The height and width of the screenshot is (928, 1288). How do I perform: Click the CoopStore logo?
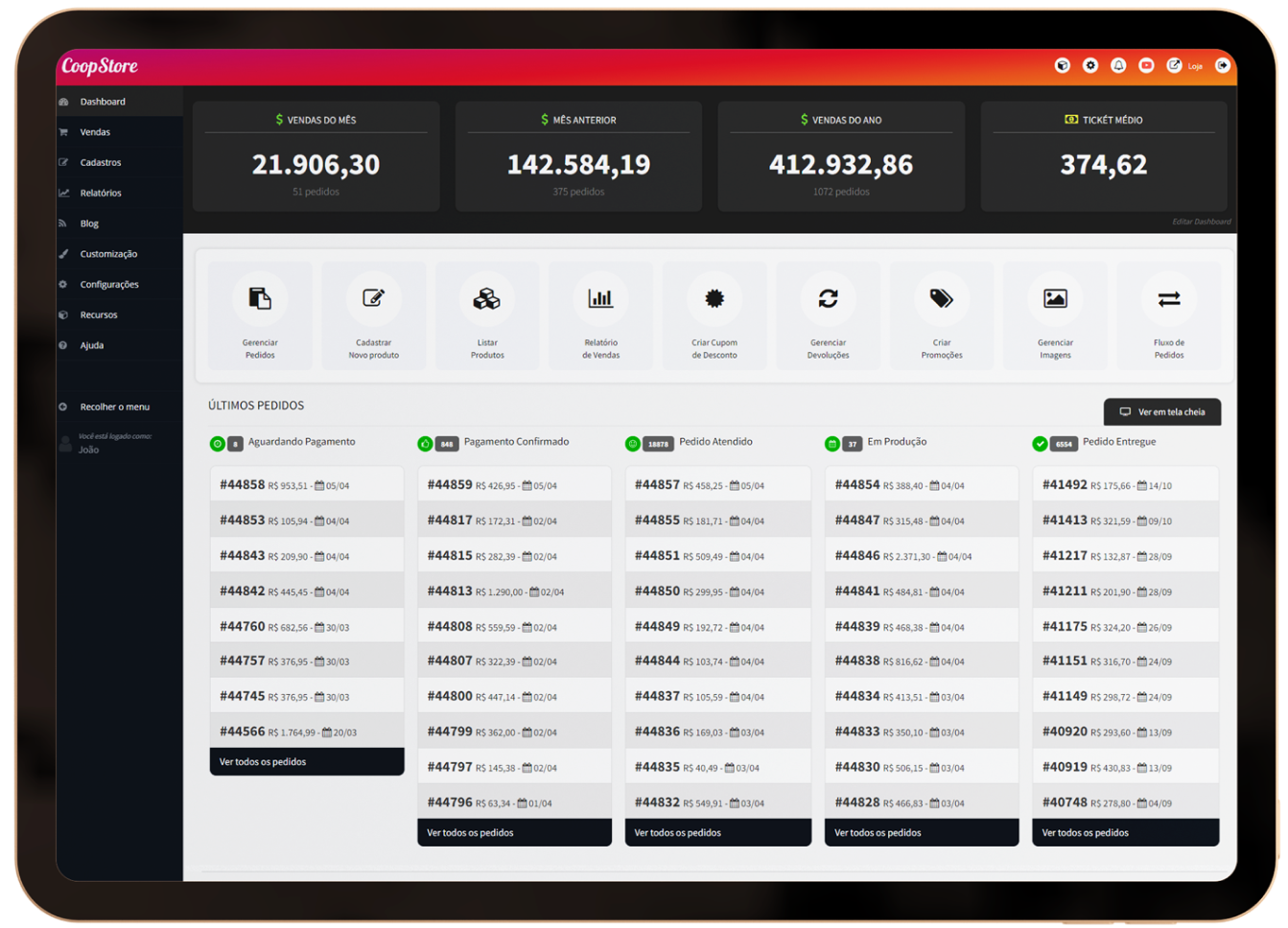(100, 66)
